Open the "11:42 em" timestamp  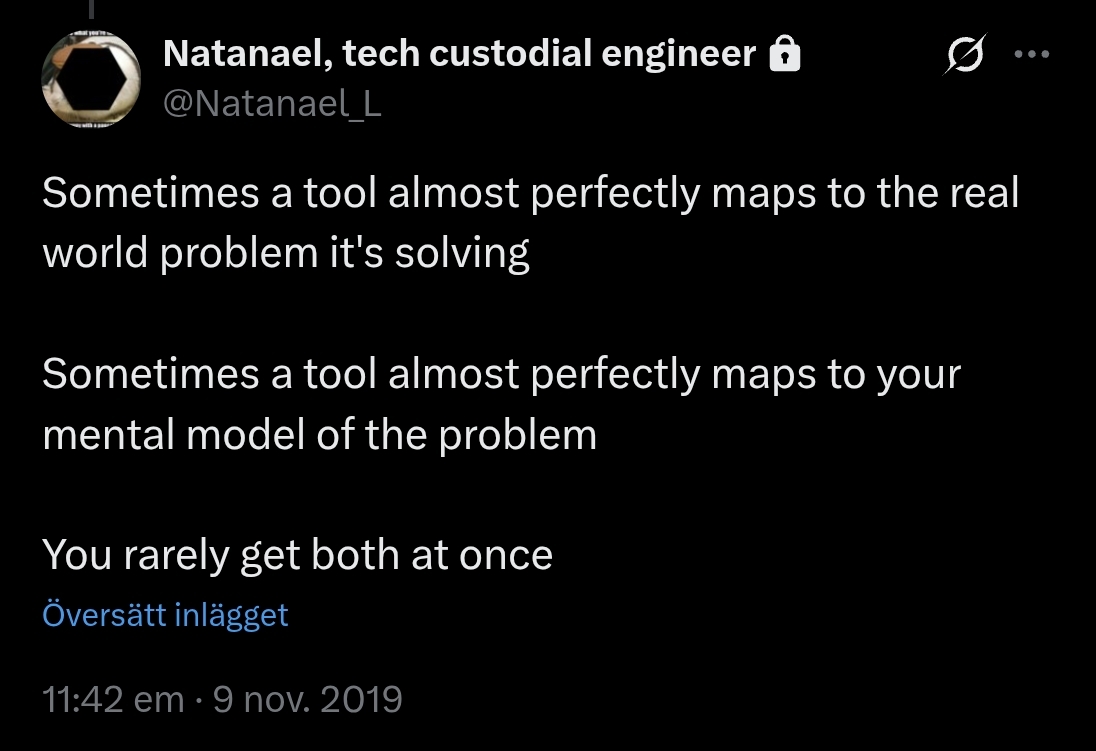coord(113,699)
